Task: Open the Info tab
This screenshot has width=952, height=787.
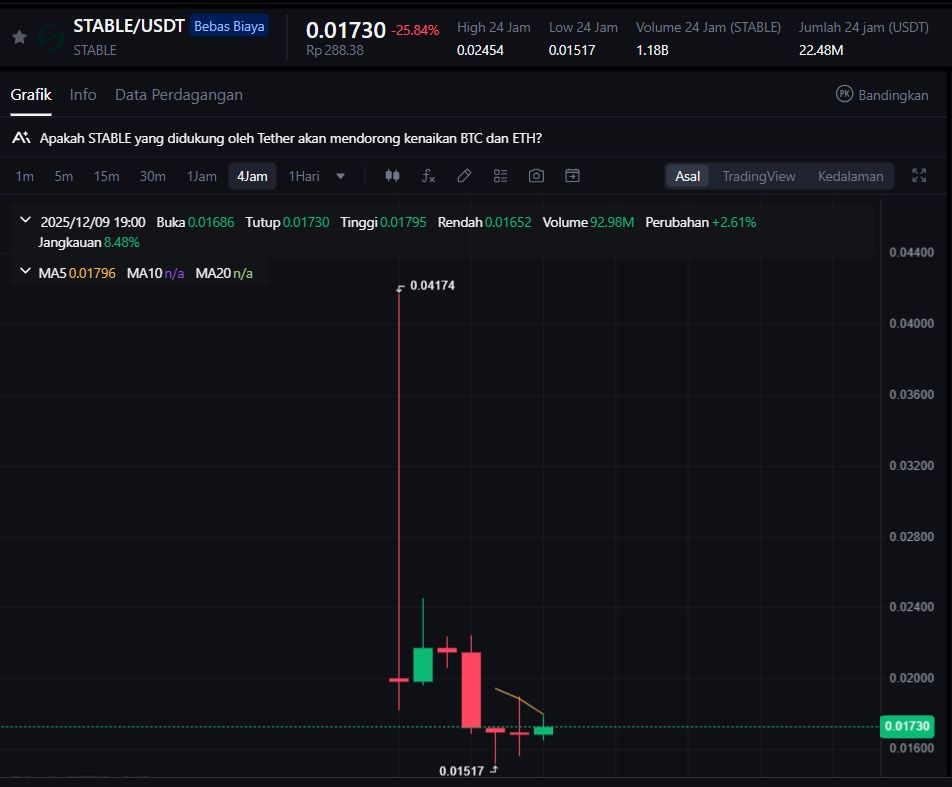Action: tap(83, 95)
